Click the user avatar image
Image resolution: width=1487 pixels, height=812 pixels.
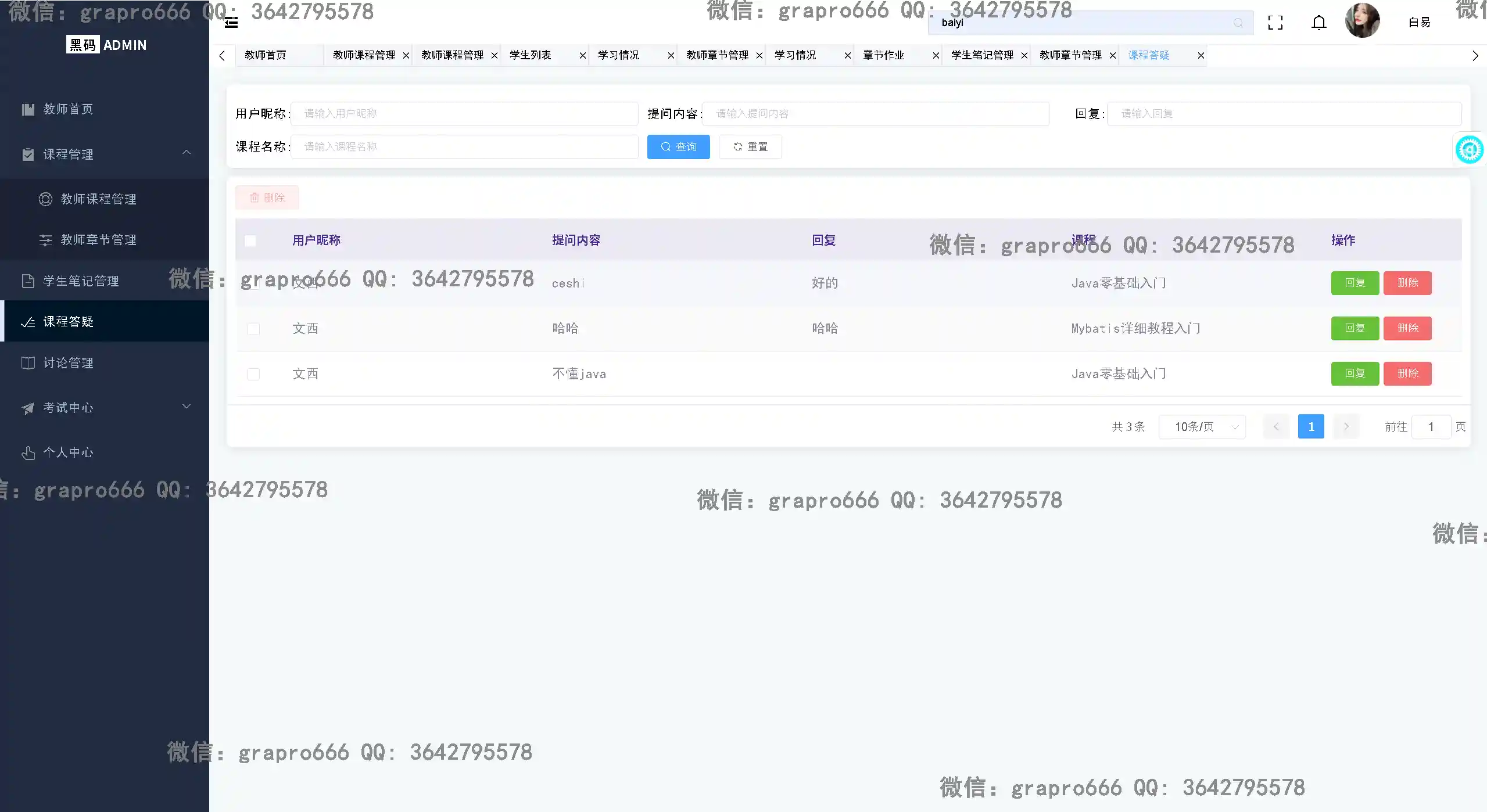pyautogui.click(x=1362, y=20)
